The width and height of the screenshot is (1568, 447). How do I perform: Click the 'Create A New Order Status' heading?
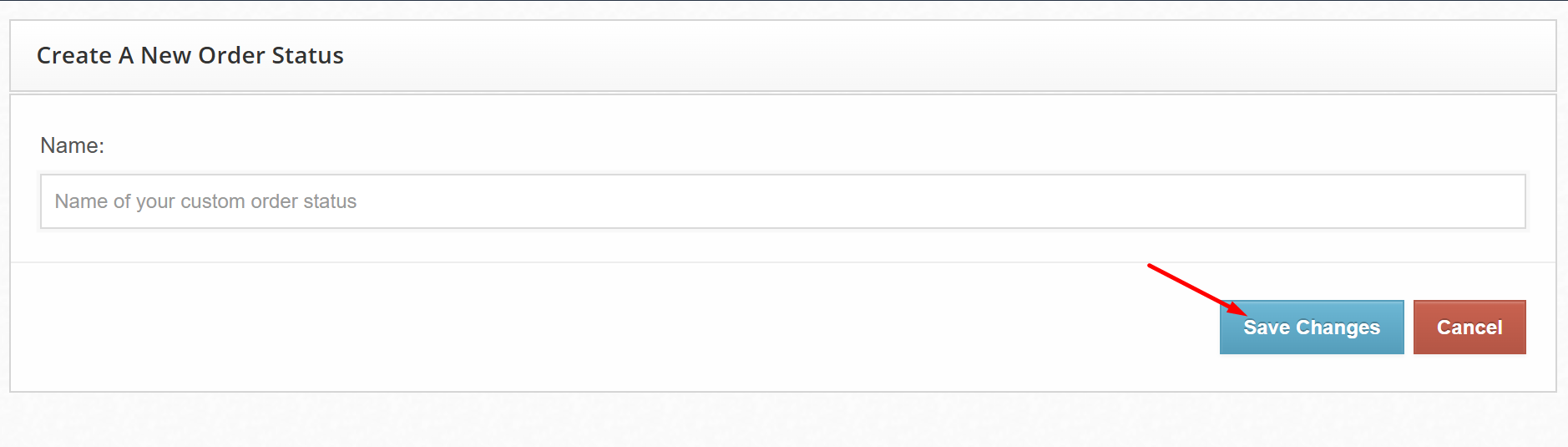[x=190, y=55]
